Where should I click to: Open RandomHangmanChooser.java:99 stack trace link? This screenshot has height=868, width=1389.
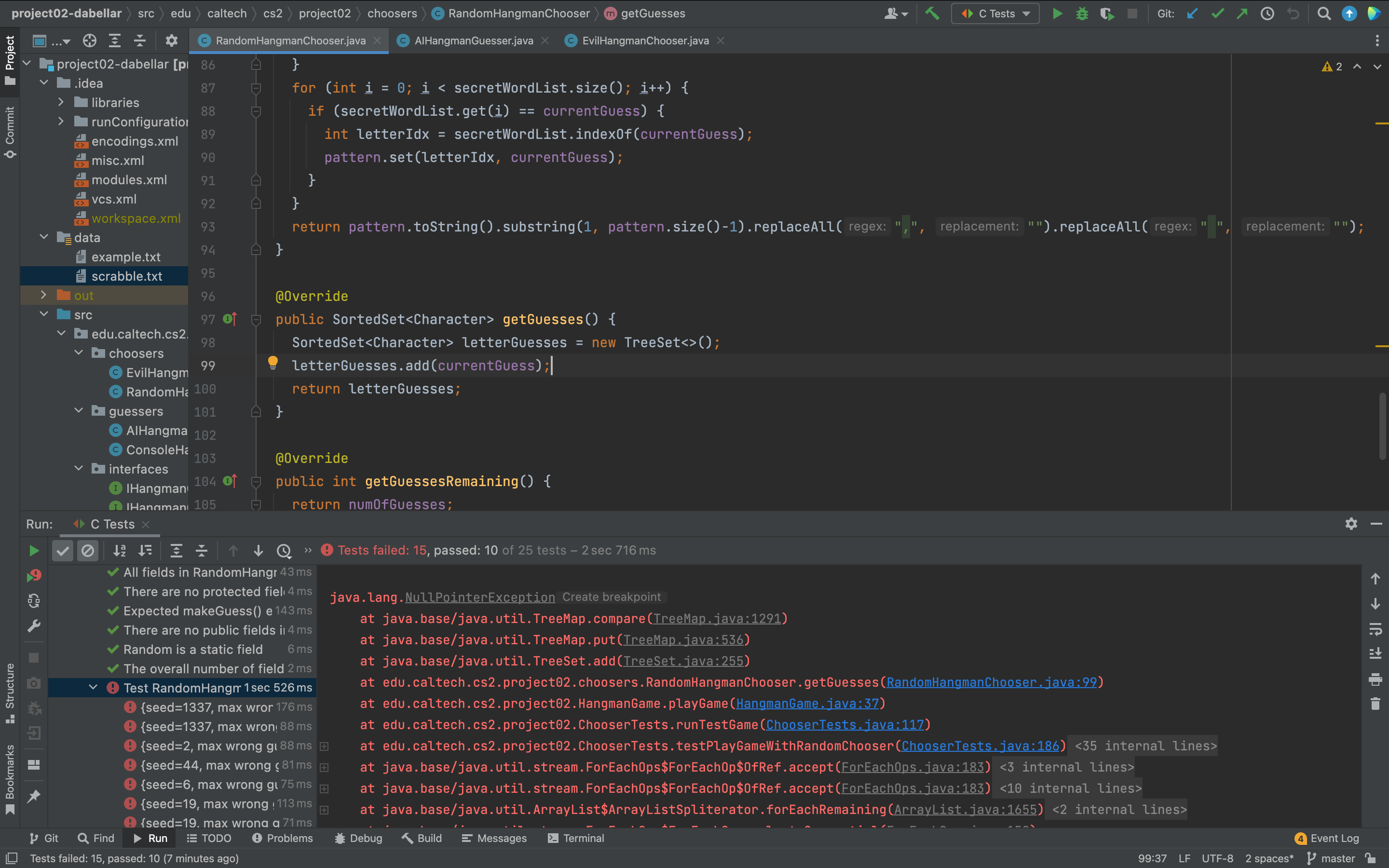(991, 682)
